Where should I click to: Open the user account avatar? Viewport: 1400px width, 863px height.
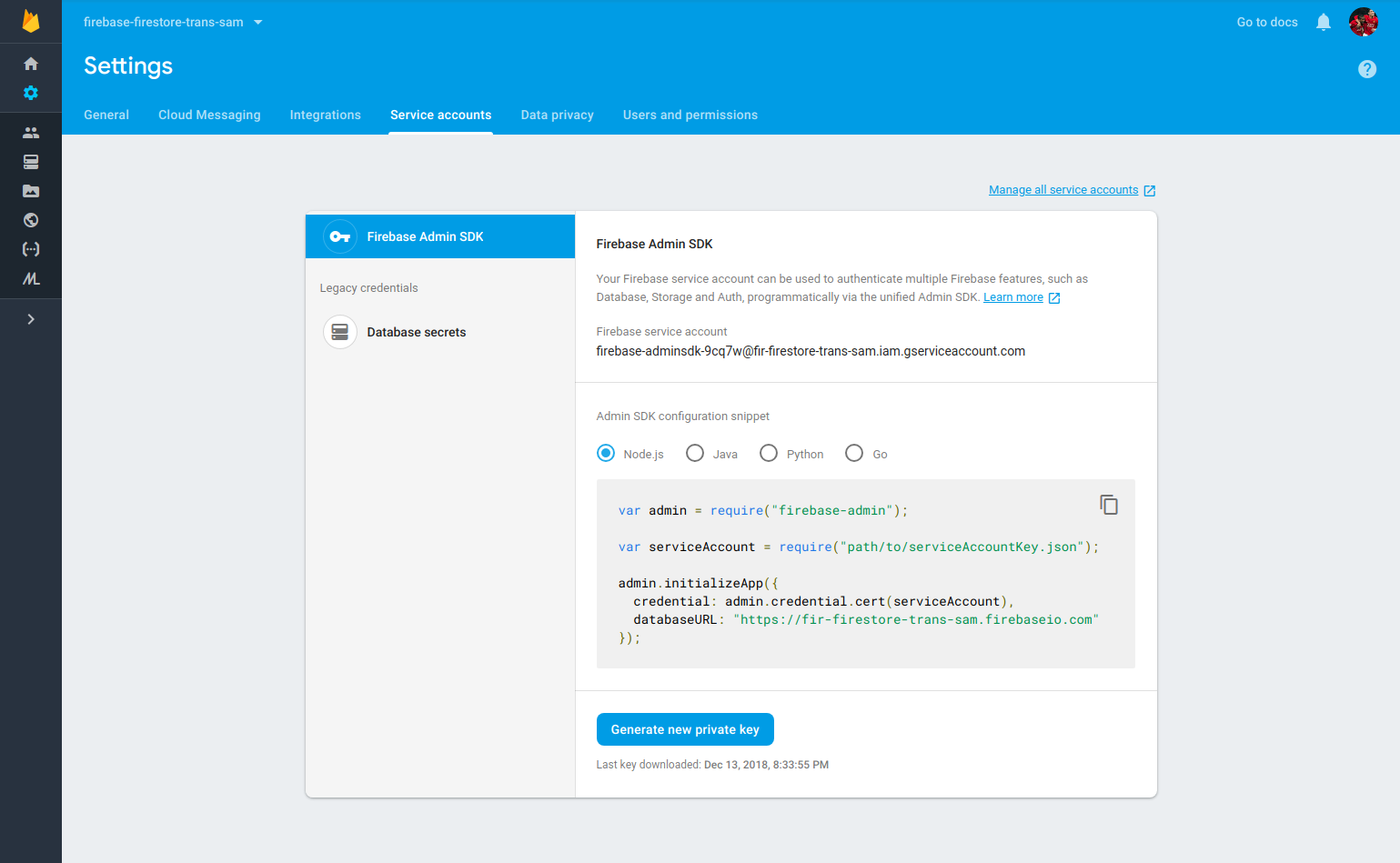(x=1364, y=22)
